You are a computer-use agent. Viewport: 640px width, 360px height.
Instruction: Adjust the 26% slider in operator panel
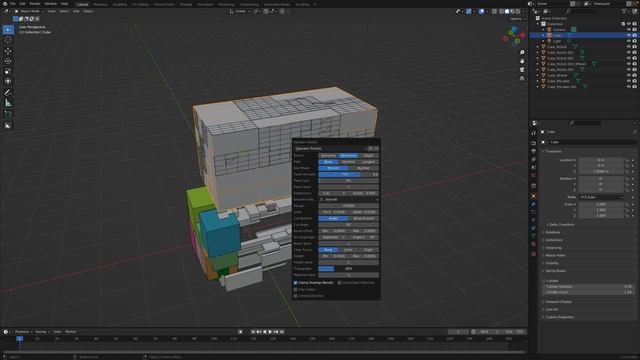coord(349,269)
